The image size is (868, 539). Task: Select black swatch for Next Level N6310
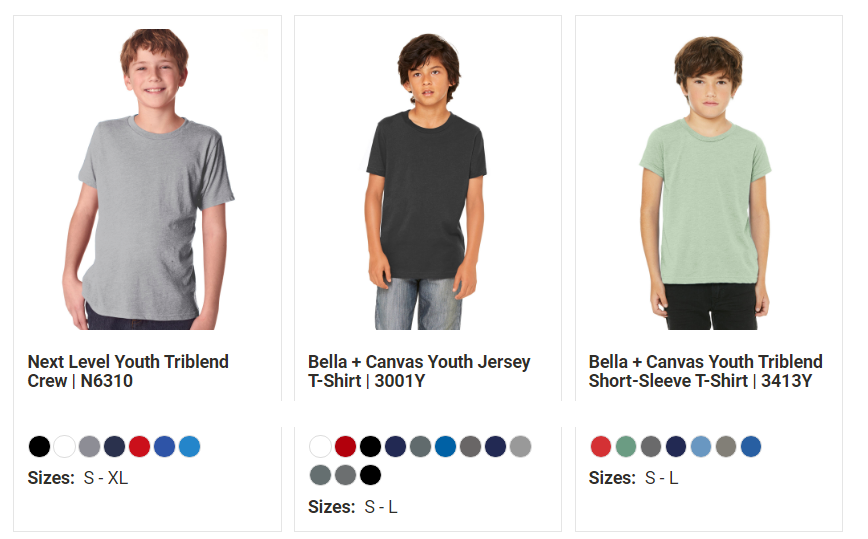pyautogui.click(x=39, y=446)
